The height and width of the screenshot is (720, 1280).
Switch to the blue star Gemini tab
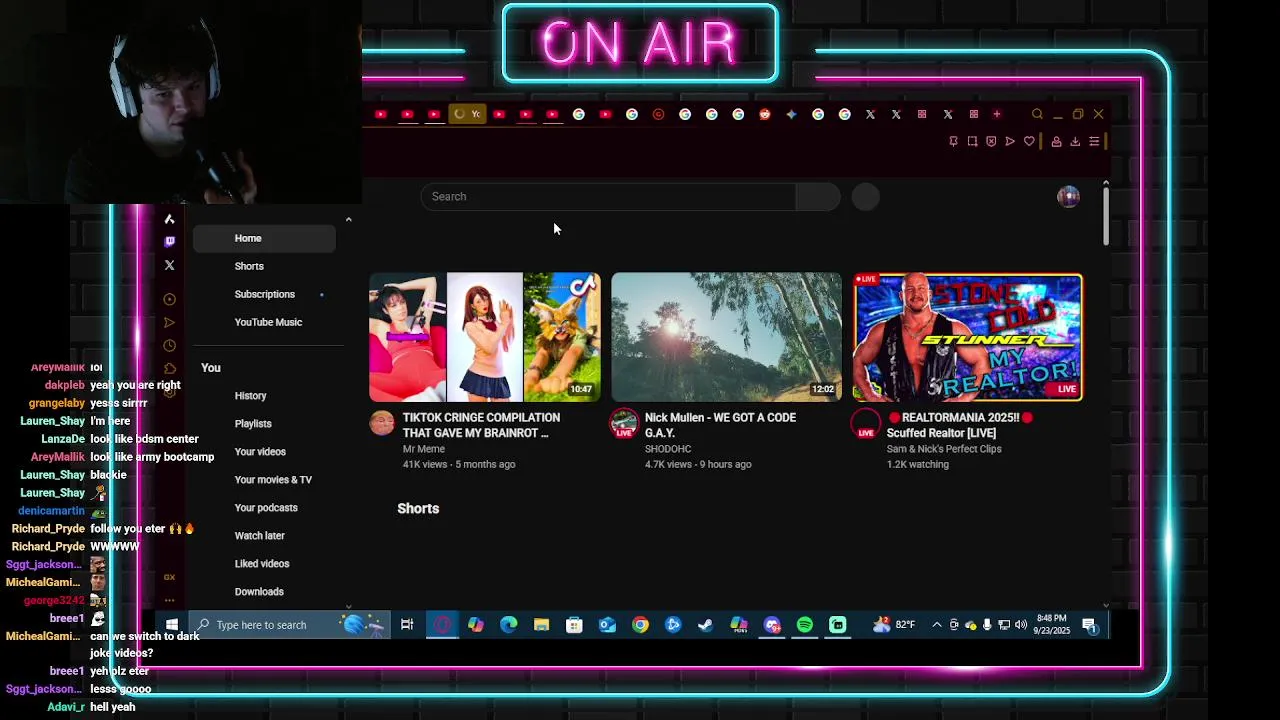coord(791,114)
